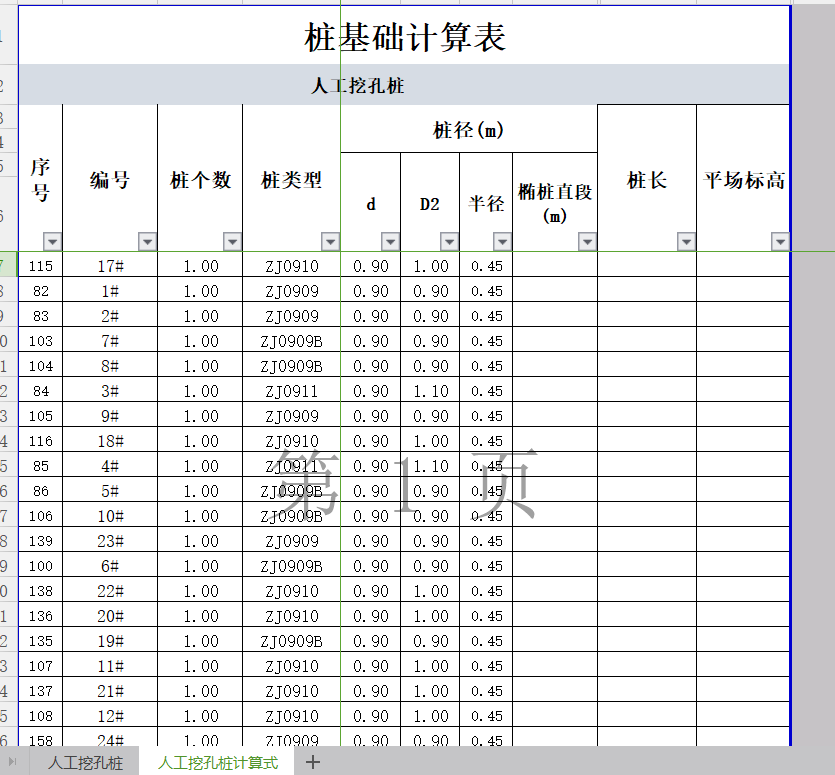This screenshot has width=835, height=775.
Task: Expand the 平场标高 filter dropdown
Action: [780, 241]
